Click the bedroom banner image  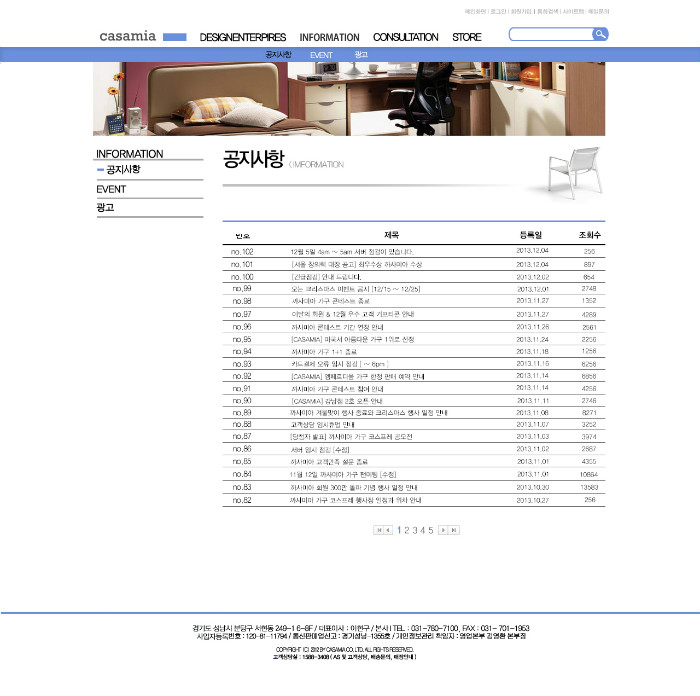(x=349, y=99)
